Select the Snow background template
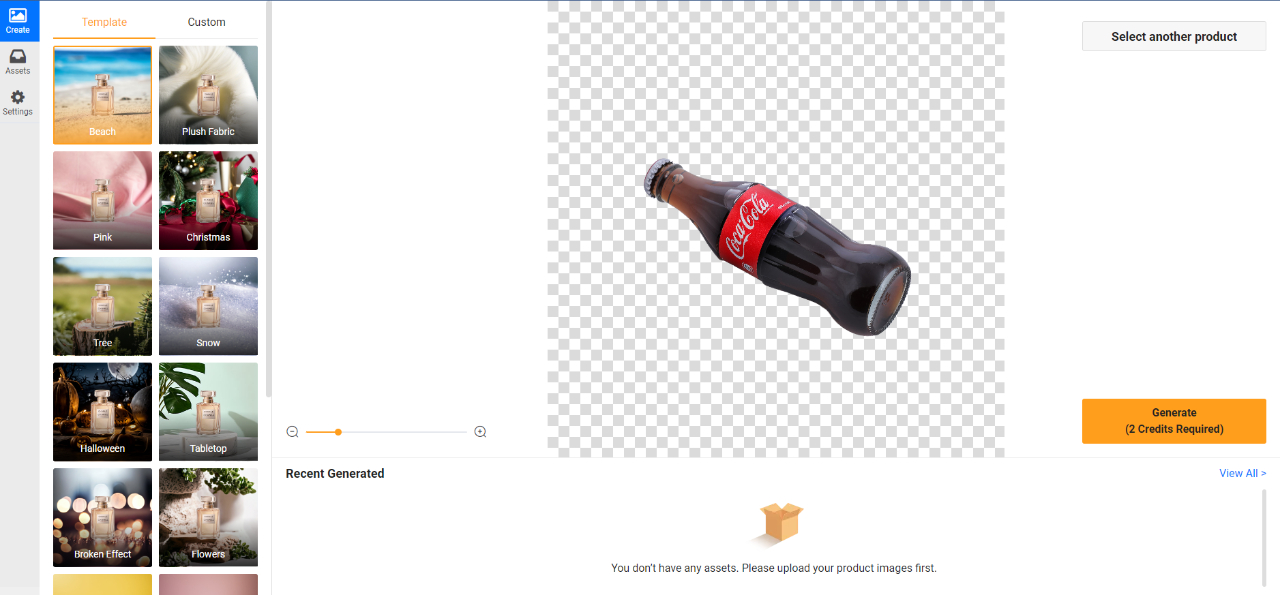1280x595 pixels. point(208,306)
